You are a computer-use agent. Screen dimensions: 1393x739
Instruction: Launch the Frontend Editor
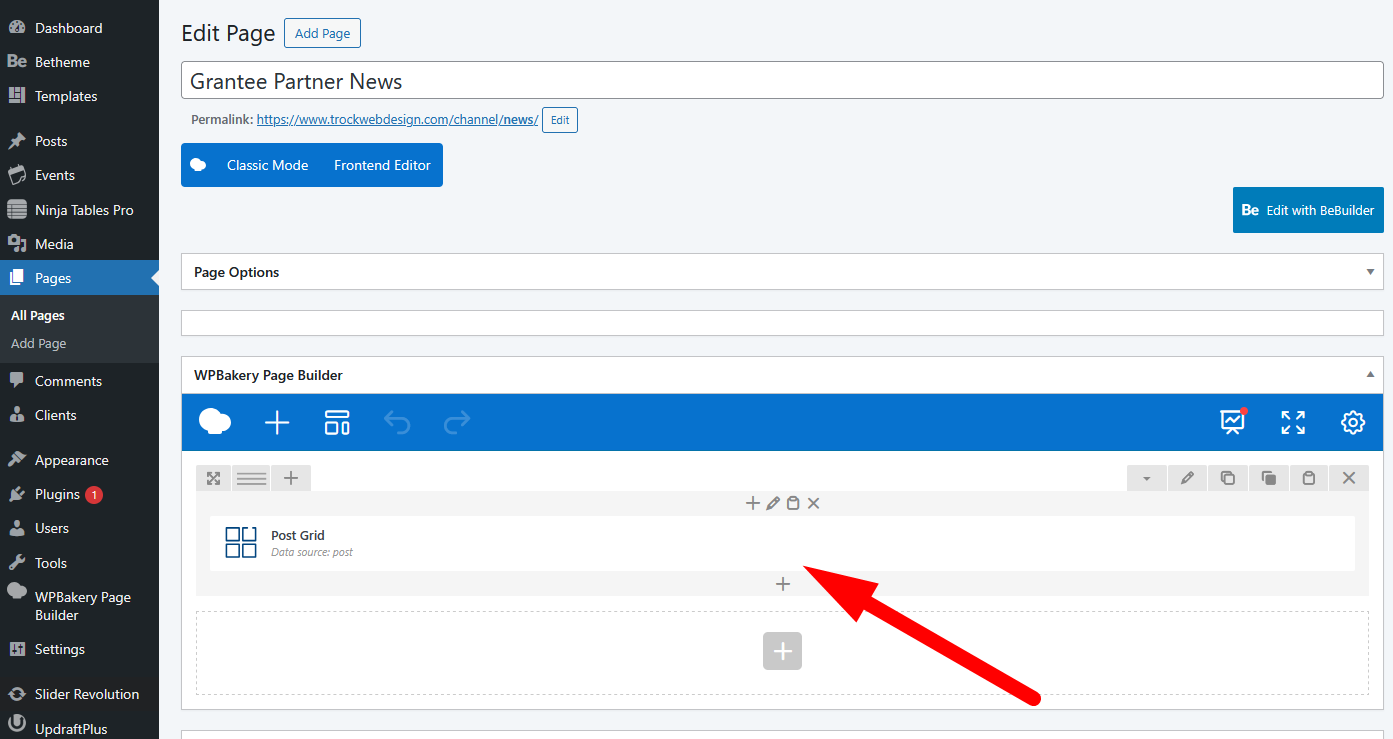pos(382,165)
